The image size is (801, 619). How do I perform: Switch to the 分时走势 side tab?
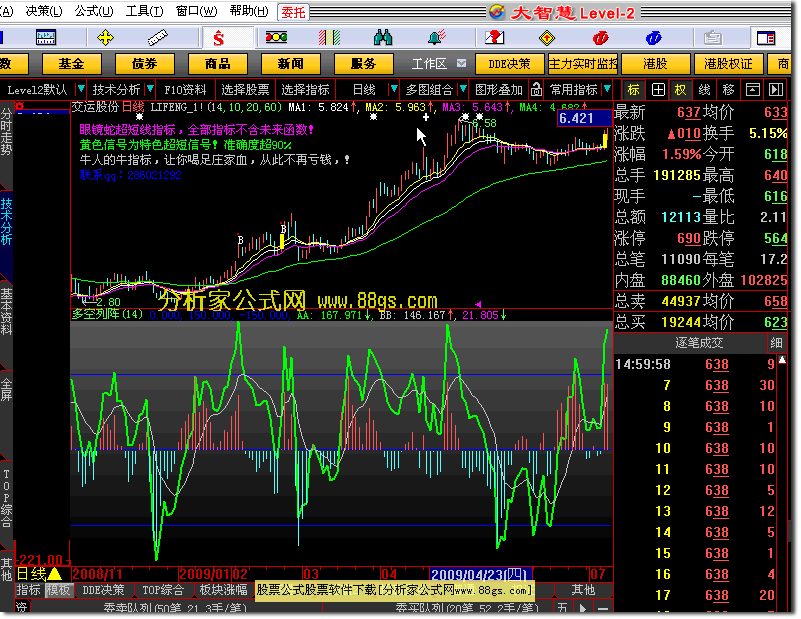pyautogui.click(x=6, y=132)
